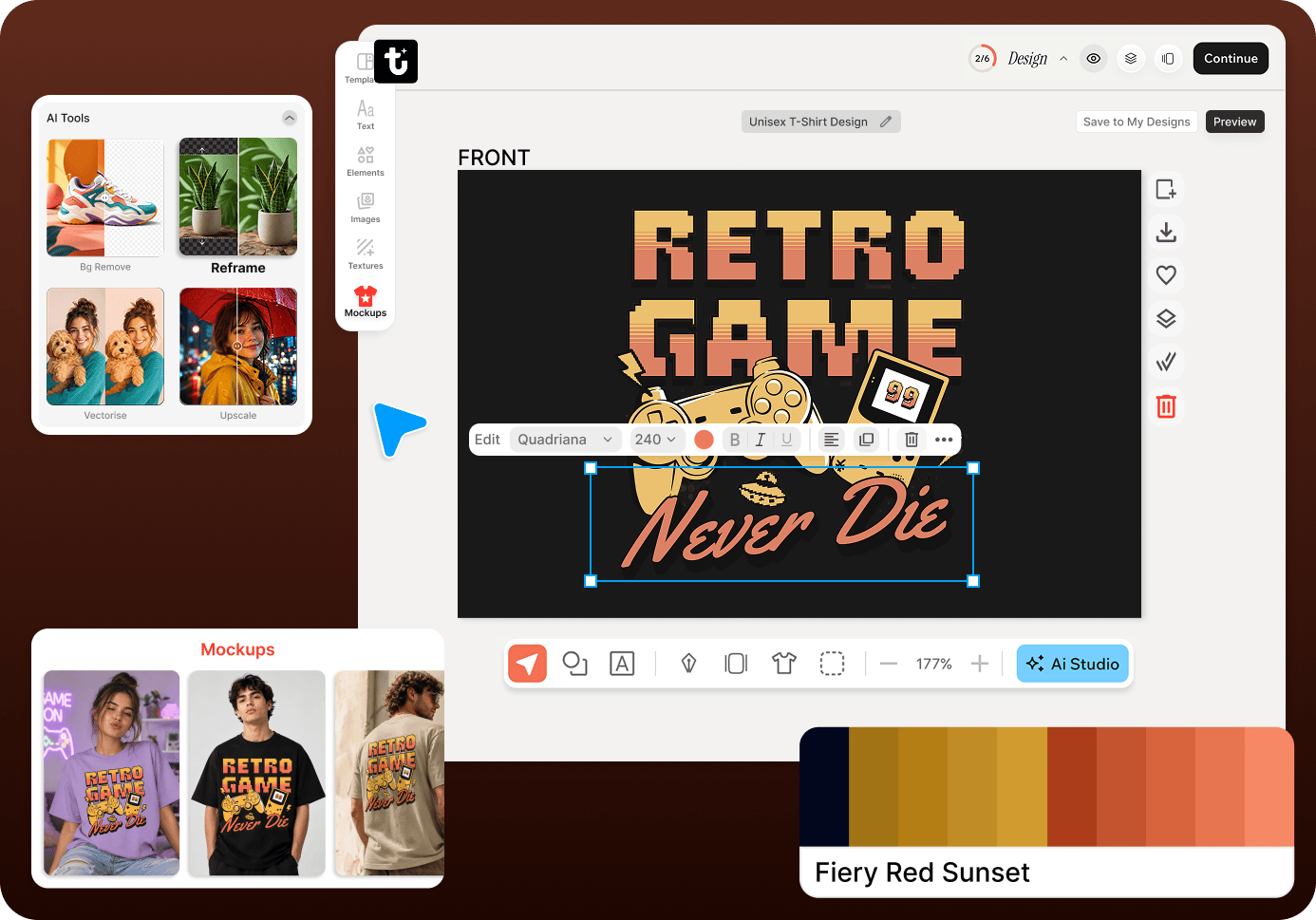1316x920 pixels.
Task: Open the orange text color swatch
Action: click(704, 440)
